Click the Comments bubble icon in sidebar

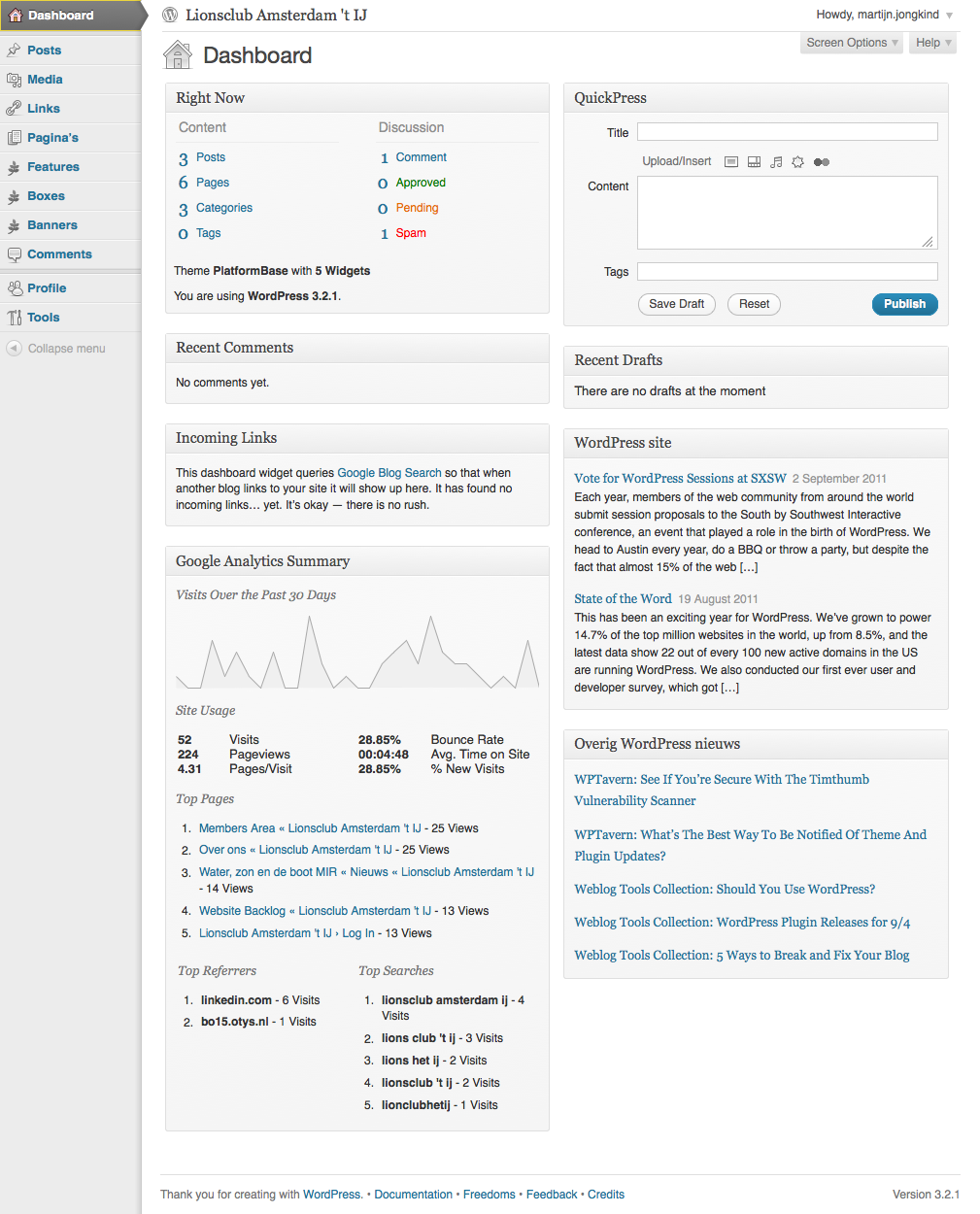14,254
